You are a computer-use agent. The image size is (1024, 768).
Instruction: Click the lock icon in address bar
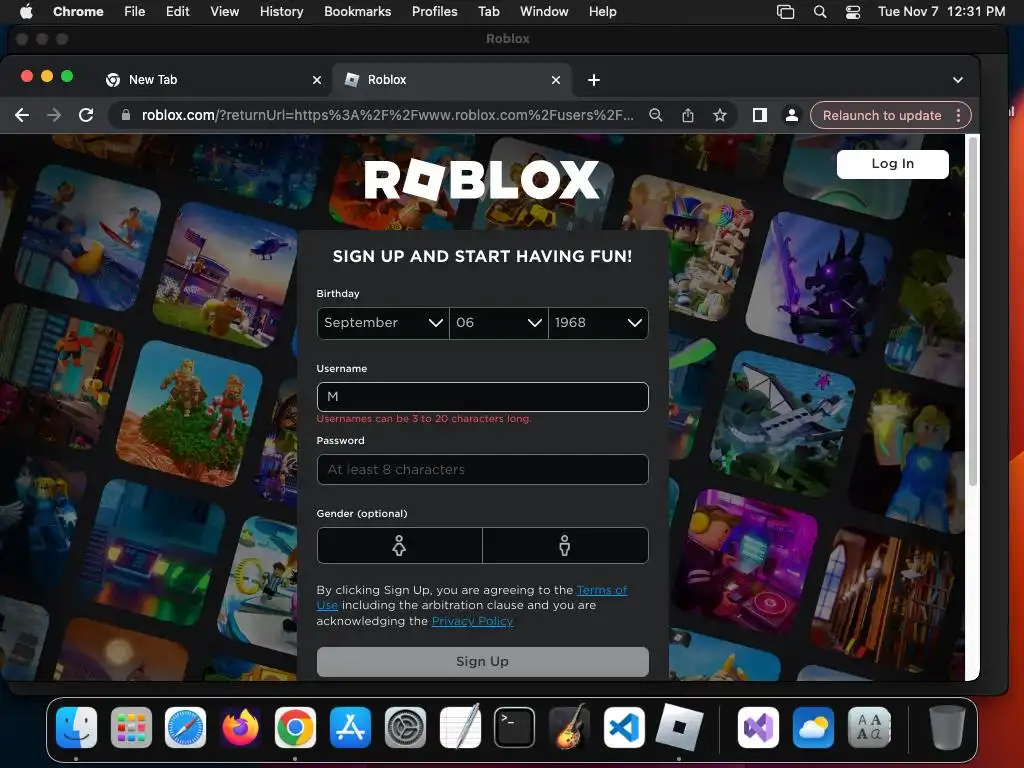[x=125, y=116]
